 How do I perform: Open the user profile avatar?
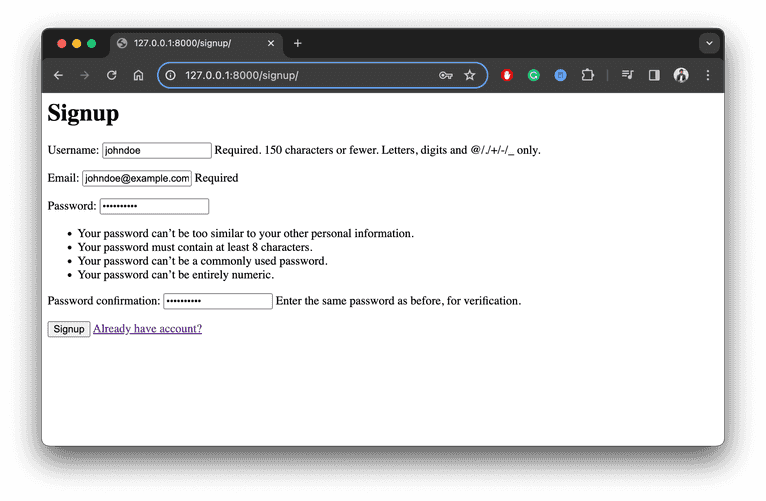tap(681, 75)
